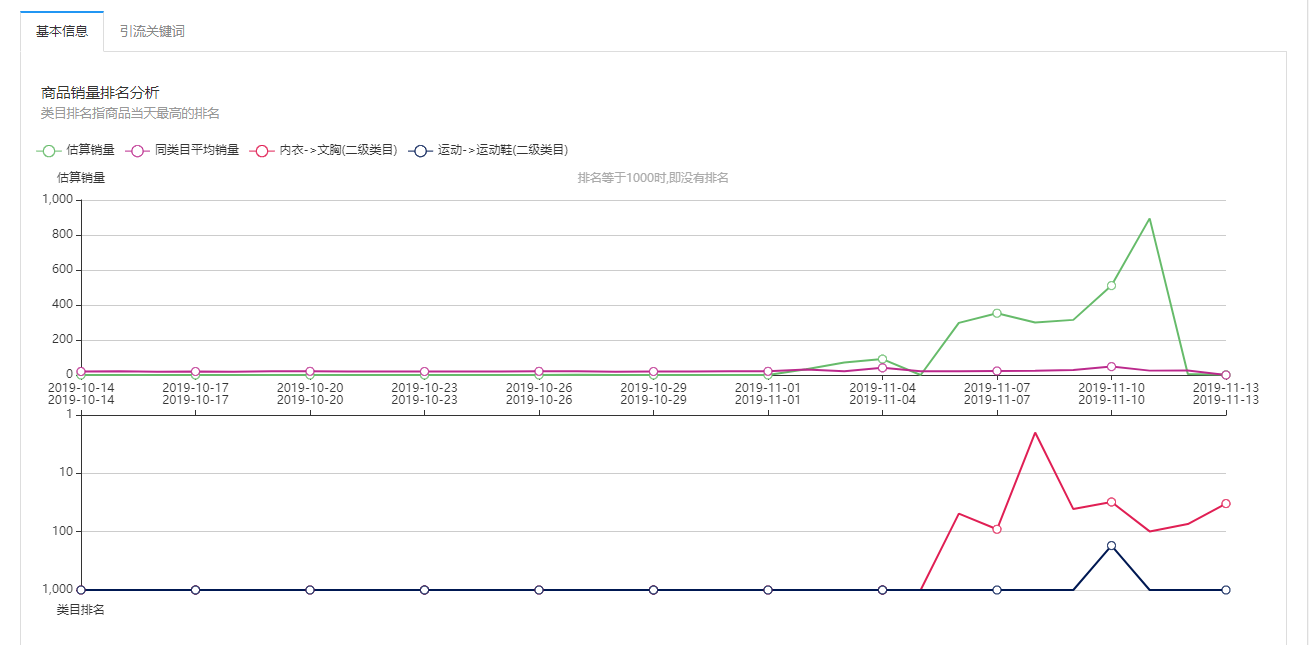The image size is (1309, 645).
Task: Click navy 运动鞋 point at 2019-11-04
Action: tap(882, 590)
